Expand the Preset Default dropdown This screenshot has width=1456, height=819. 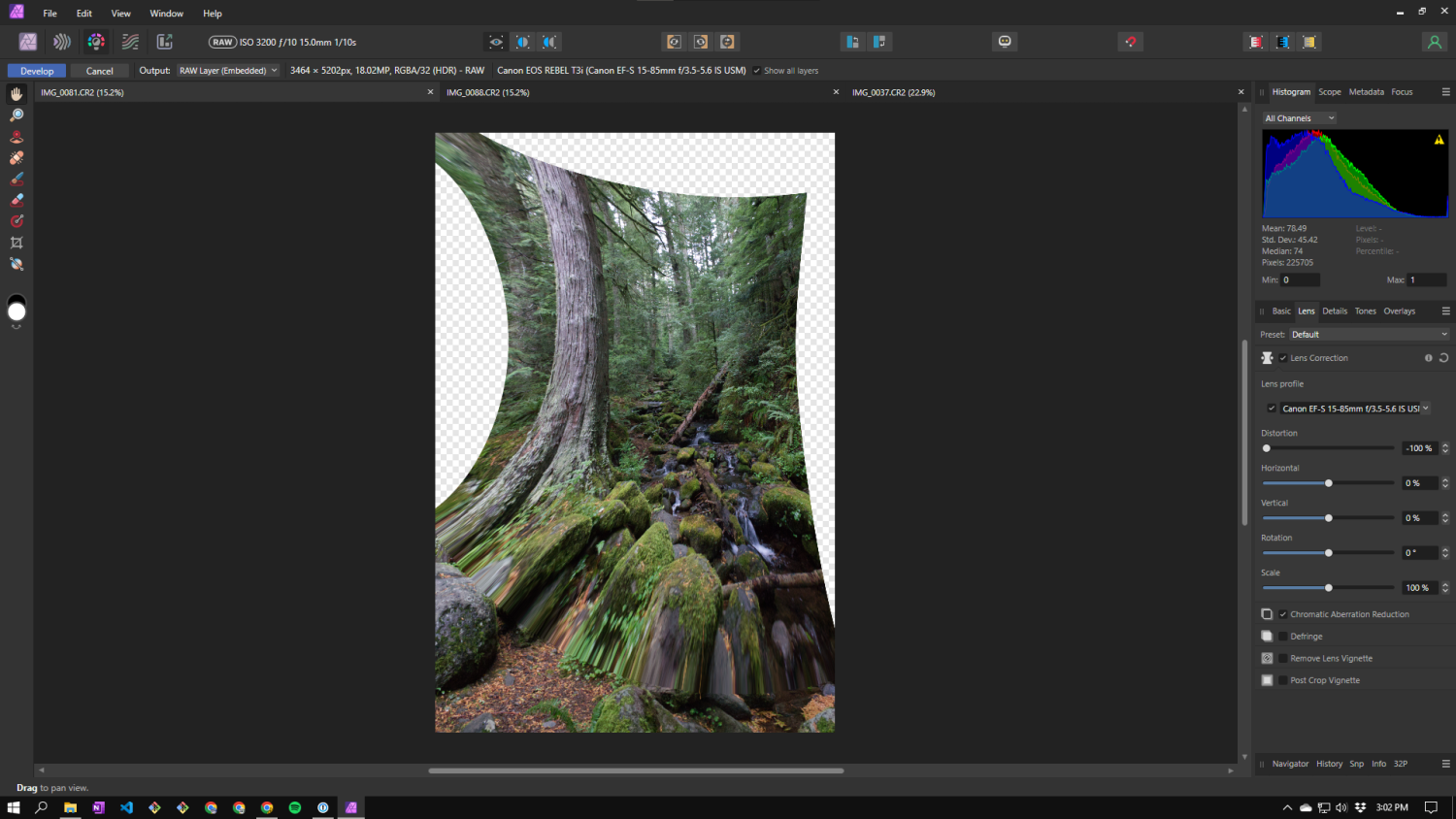tap(1369, 335)
